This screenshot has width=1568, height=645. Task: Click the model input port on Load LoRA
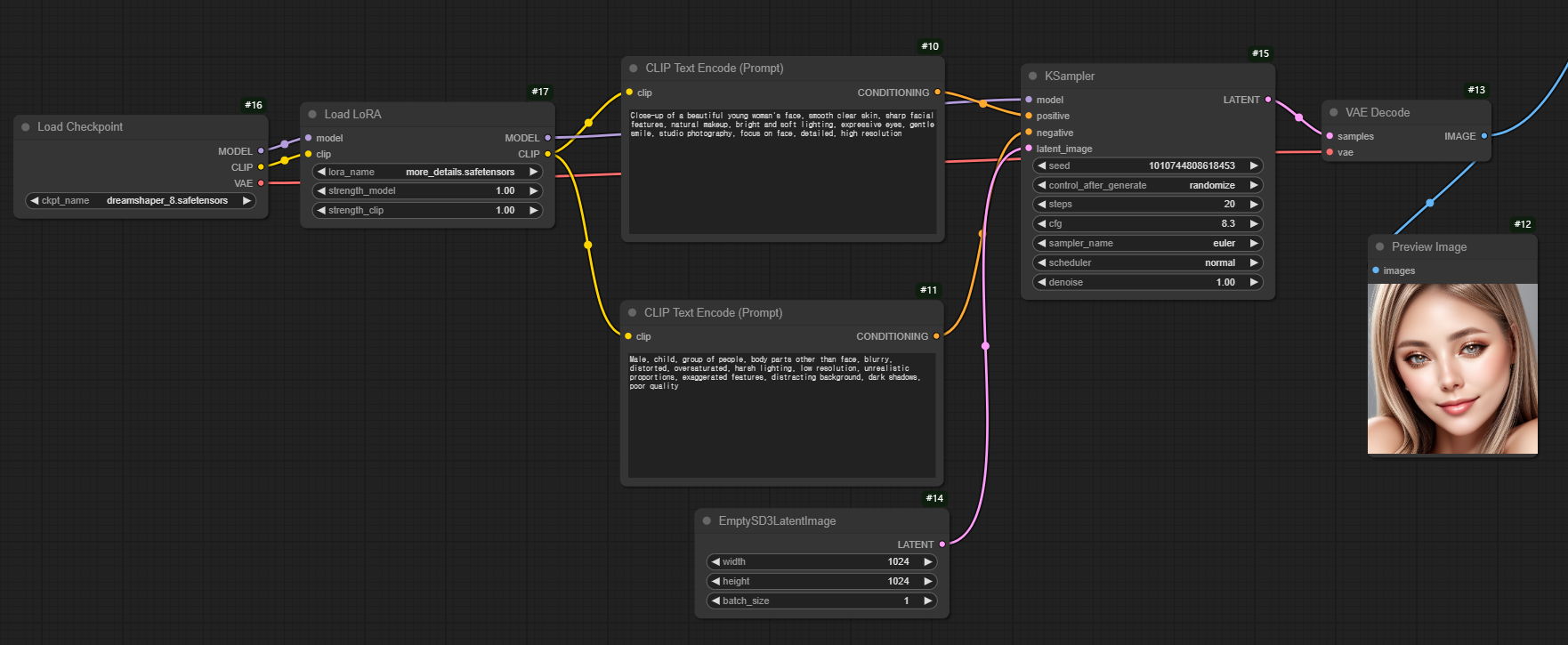(x=308, y=138)
